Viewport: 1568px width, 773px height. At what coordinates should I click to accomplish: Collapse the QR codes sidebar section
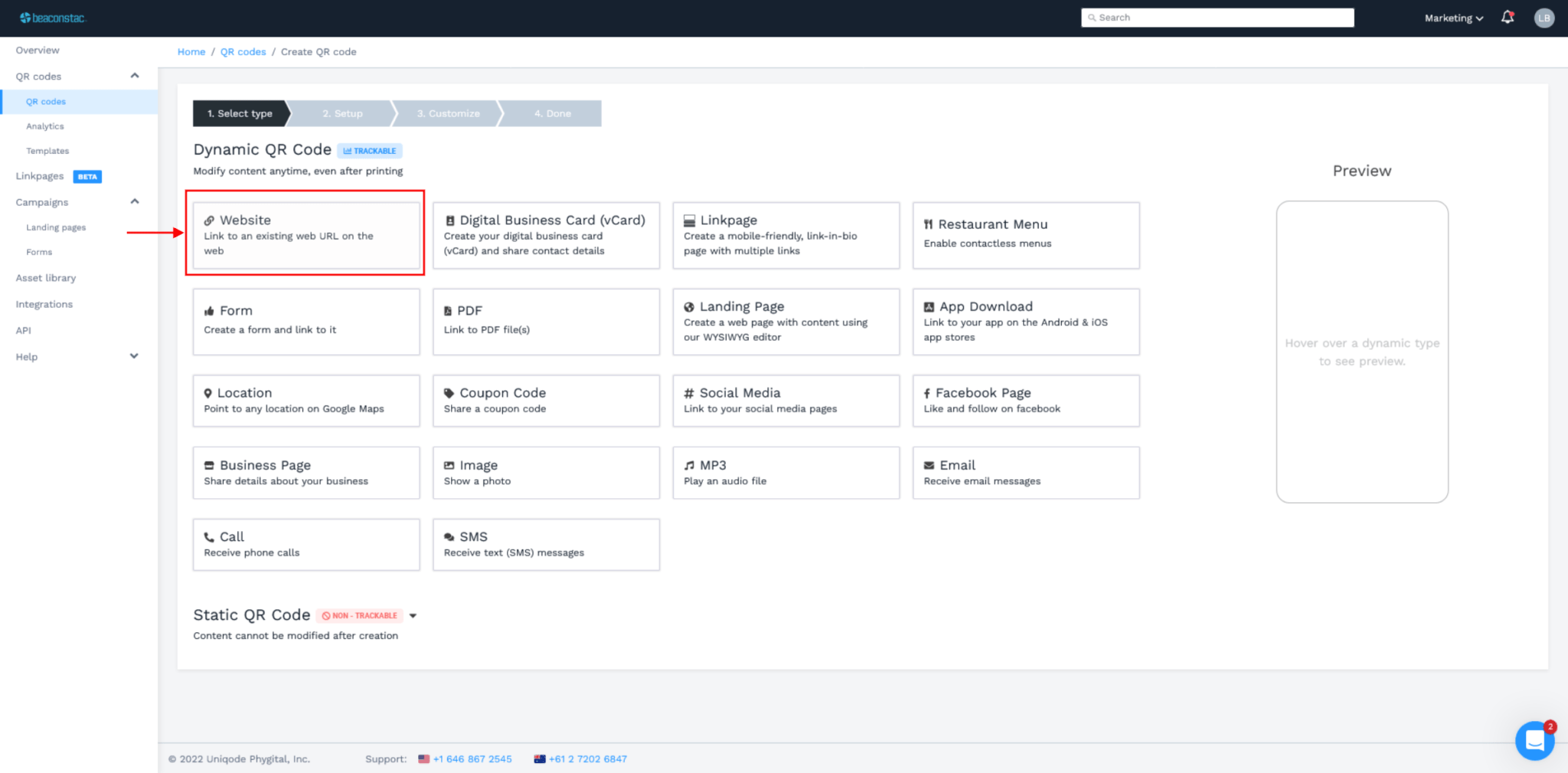point(135,76)
